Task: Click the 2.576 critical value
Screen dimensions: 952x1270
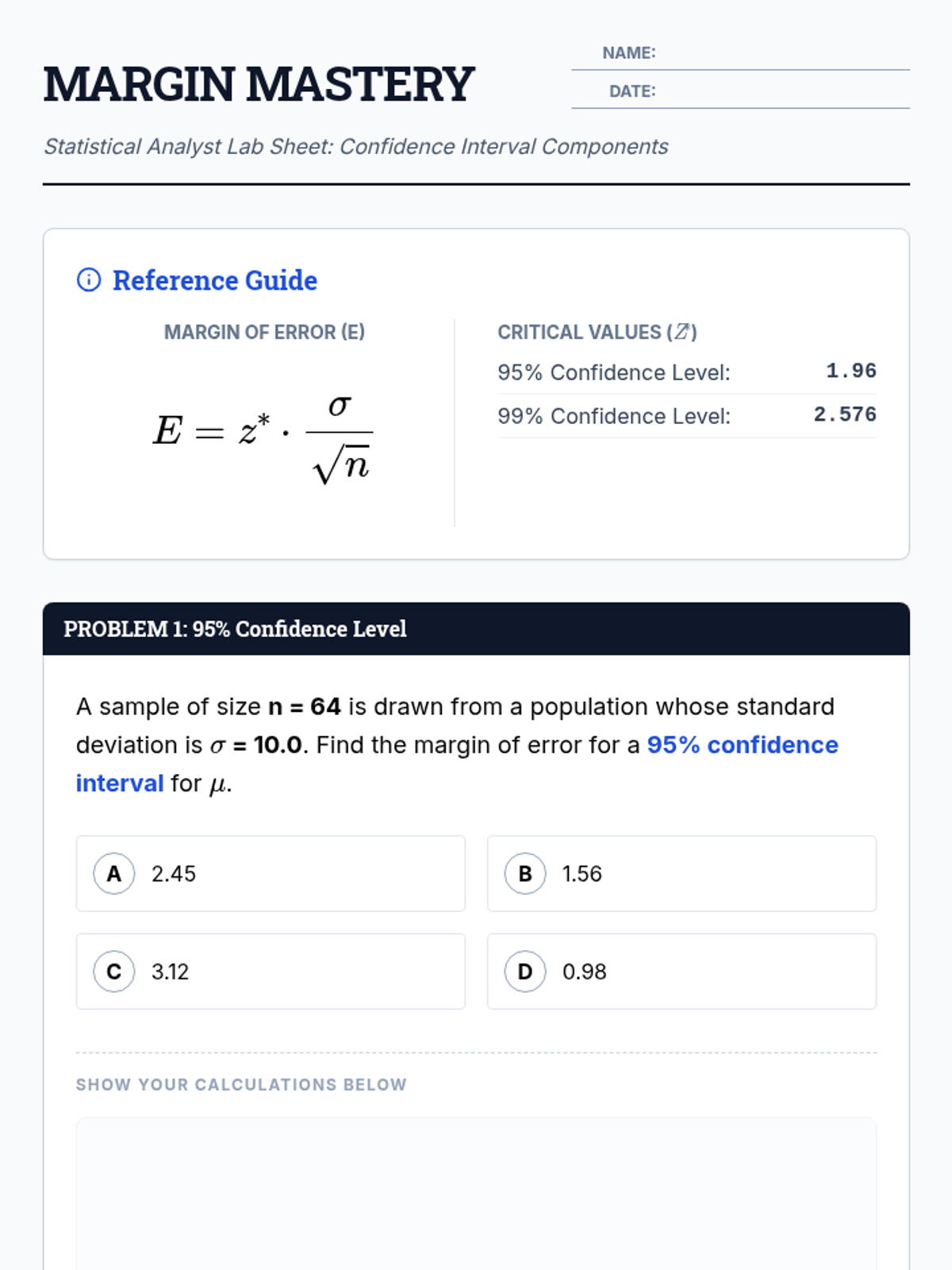Action: 844,415
